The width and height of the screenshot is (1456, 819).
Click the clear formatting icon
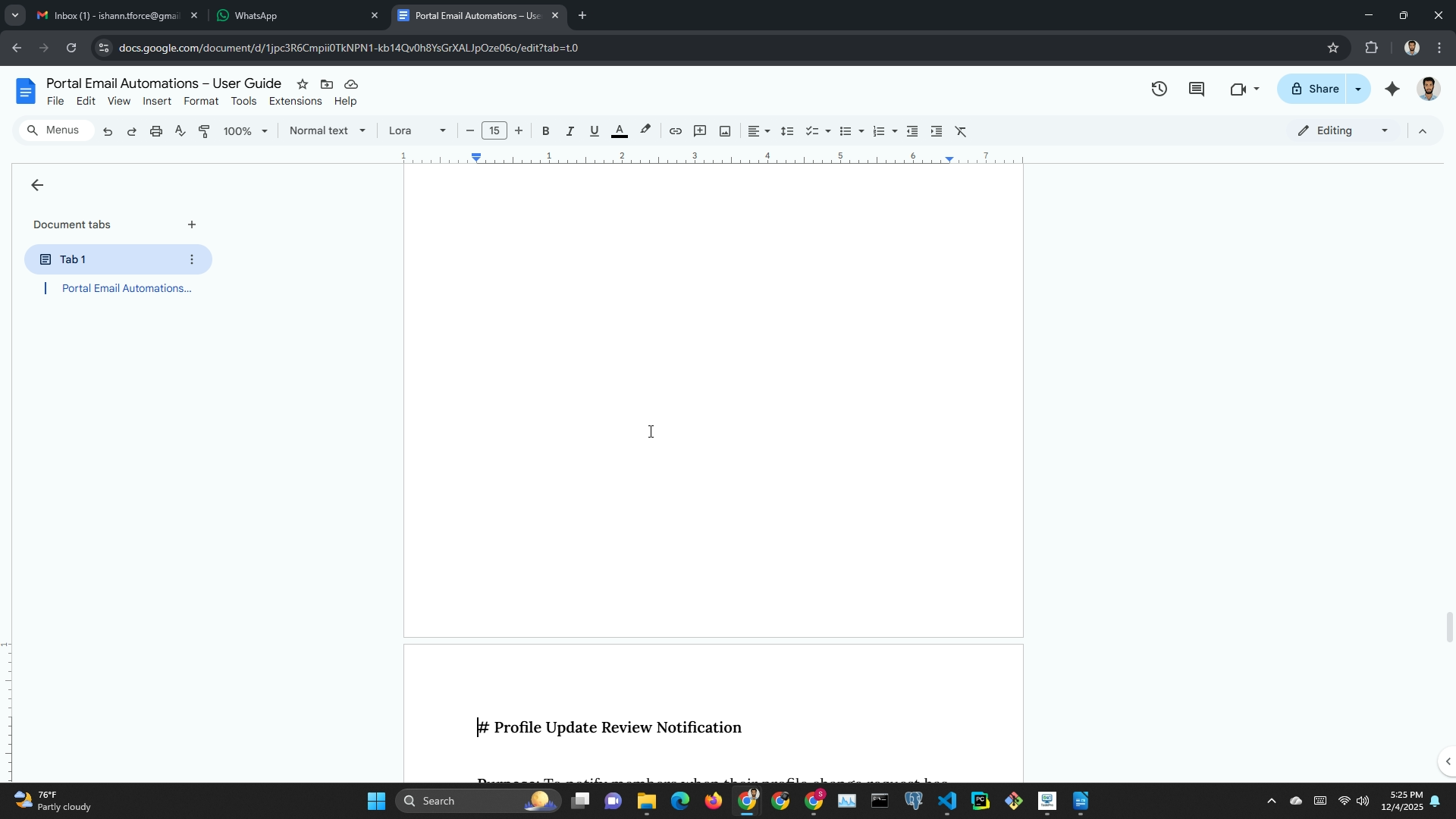click(x=961, y=131)
